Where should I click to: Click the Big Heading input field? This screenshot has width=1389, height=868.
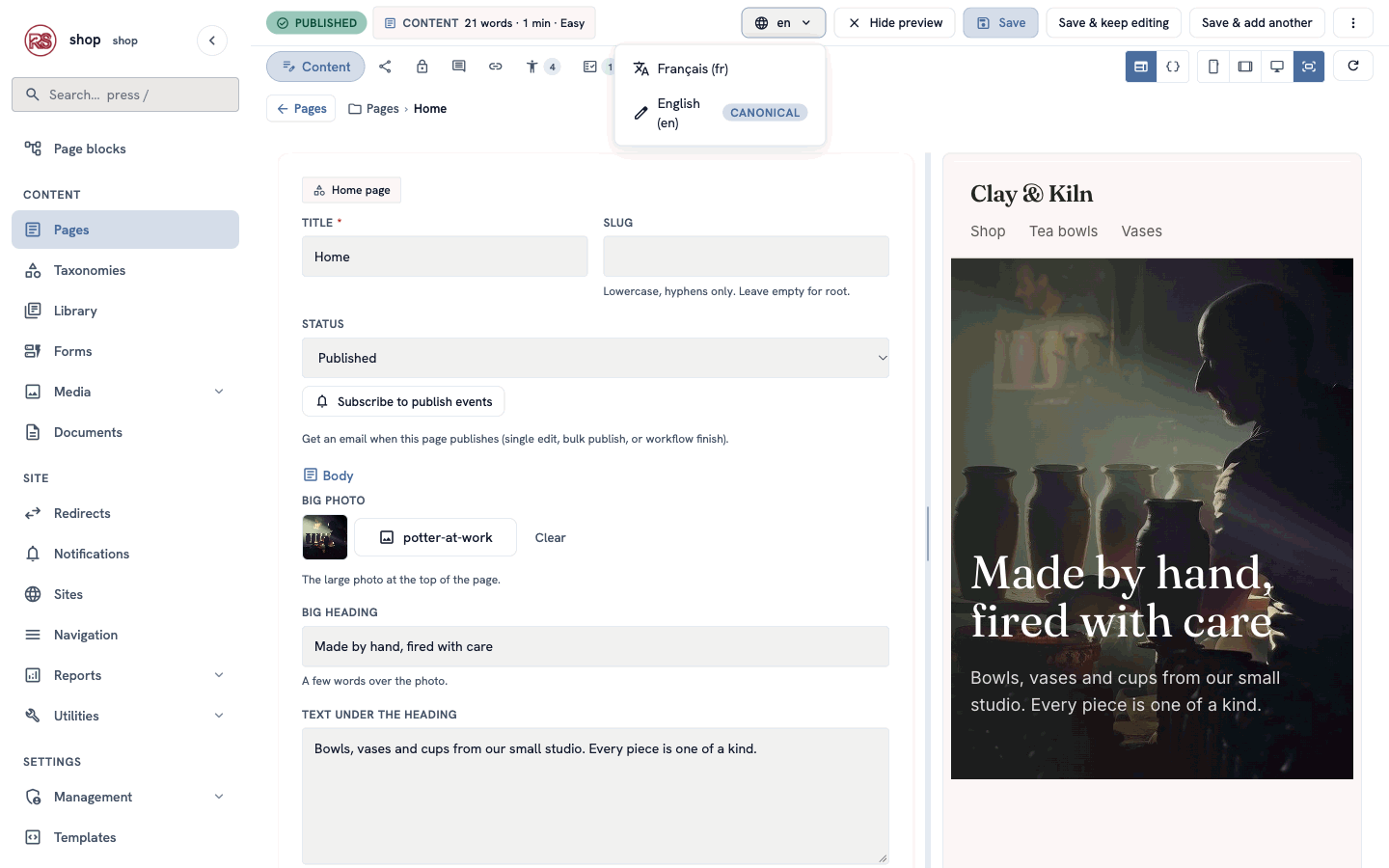[x=595, y=646]
